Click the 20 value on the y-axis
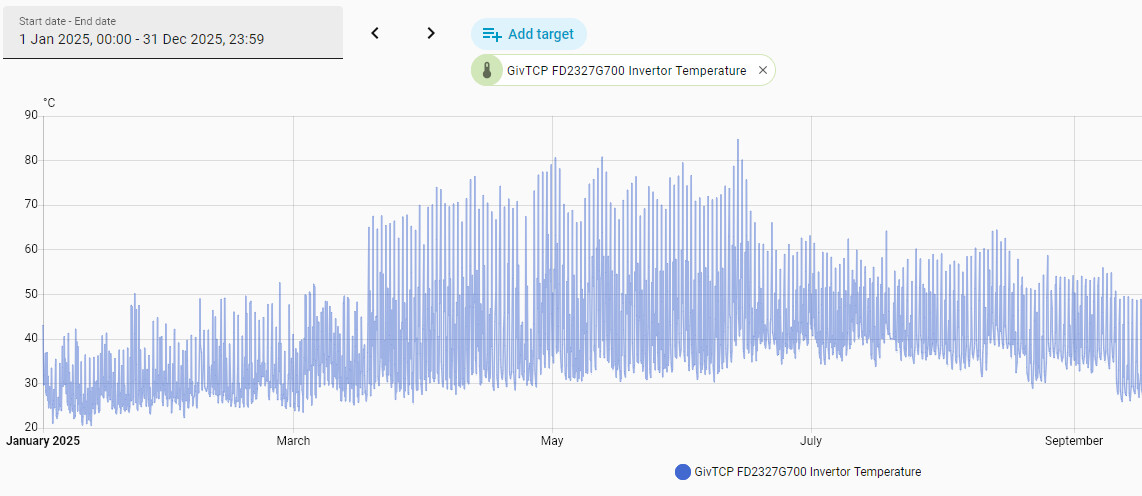Image resolution: width=1142 pixels, height=496 pixels. (31, 427)
